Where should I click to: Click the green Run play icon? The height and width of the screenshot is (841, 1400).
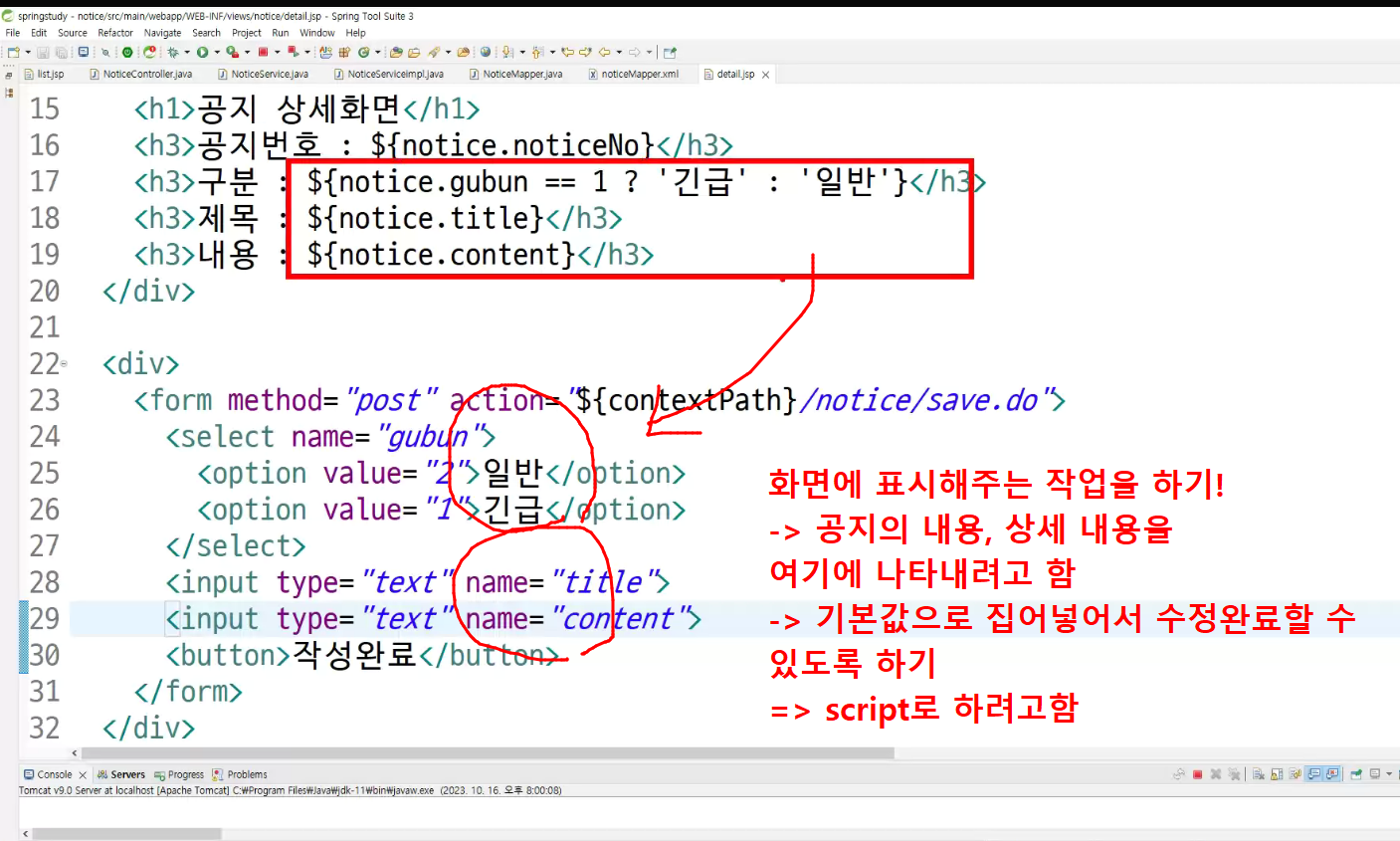tap(202, 52)
